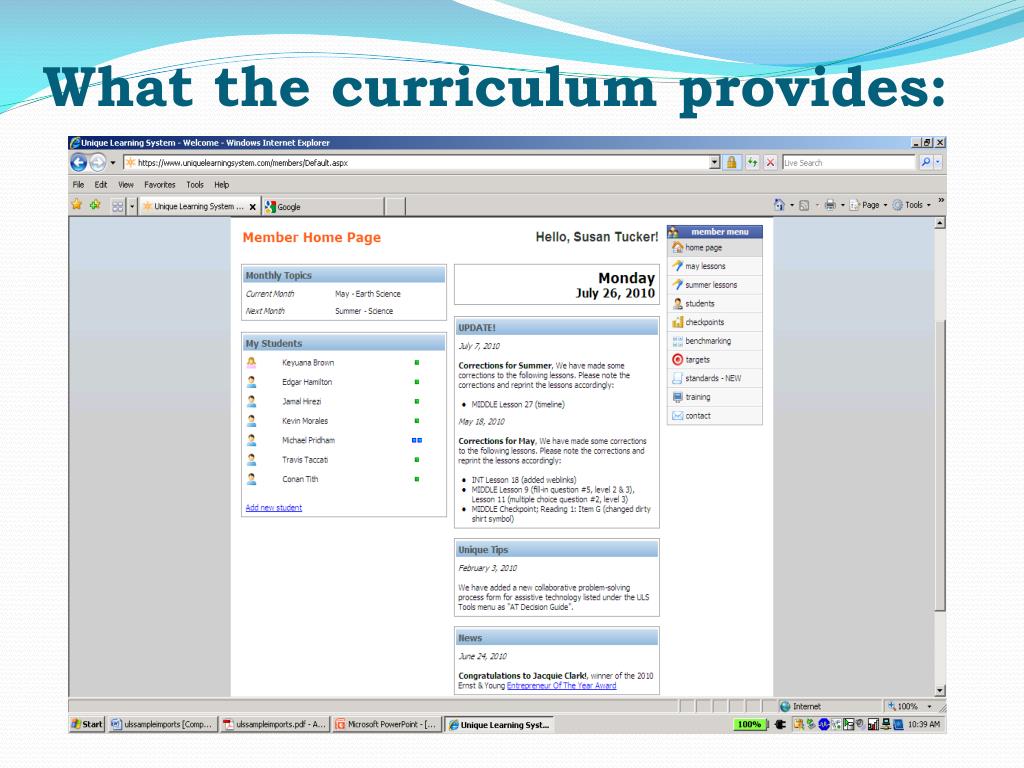1024x768 pixels.
Task: Open the Tools toolbar dropdown
Action: click(912, 205)
